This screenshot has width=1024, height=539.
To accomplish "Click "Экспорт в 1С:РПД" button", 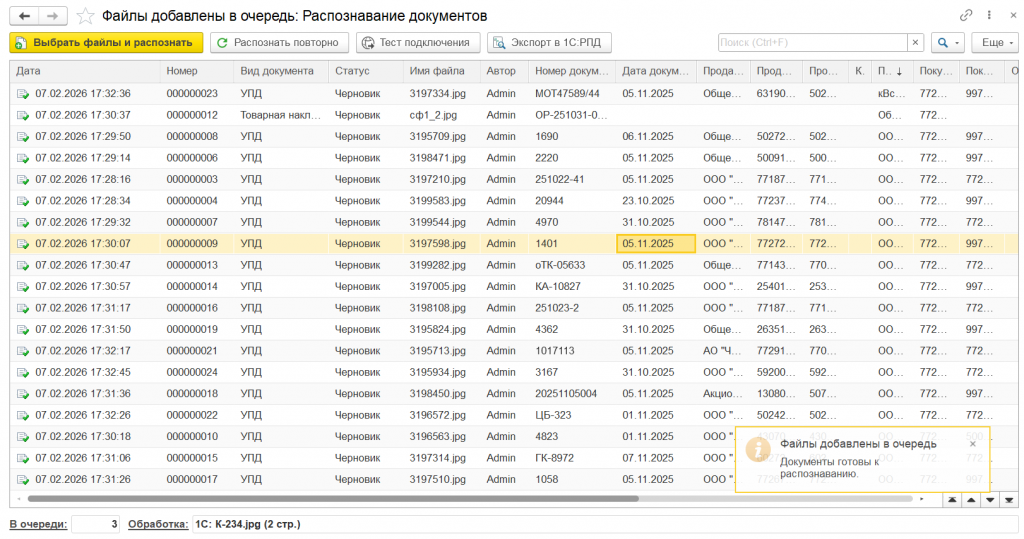I will click(549, 43).
